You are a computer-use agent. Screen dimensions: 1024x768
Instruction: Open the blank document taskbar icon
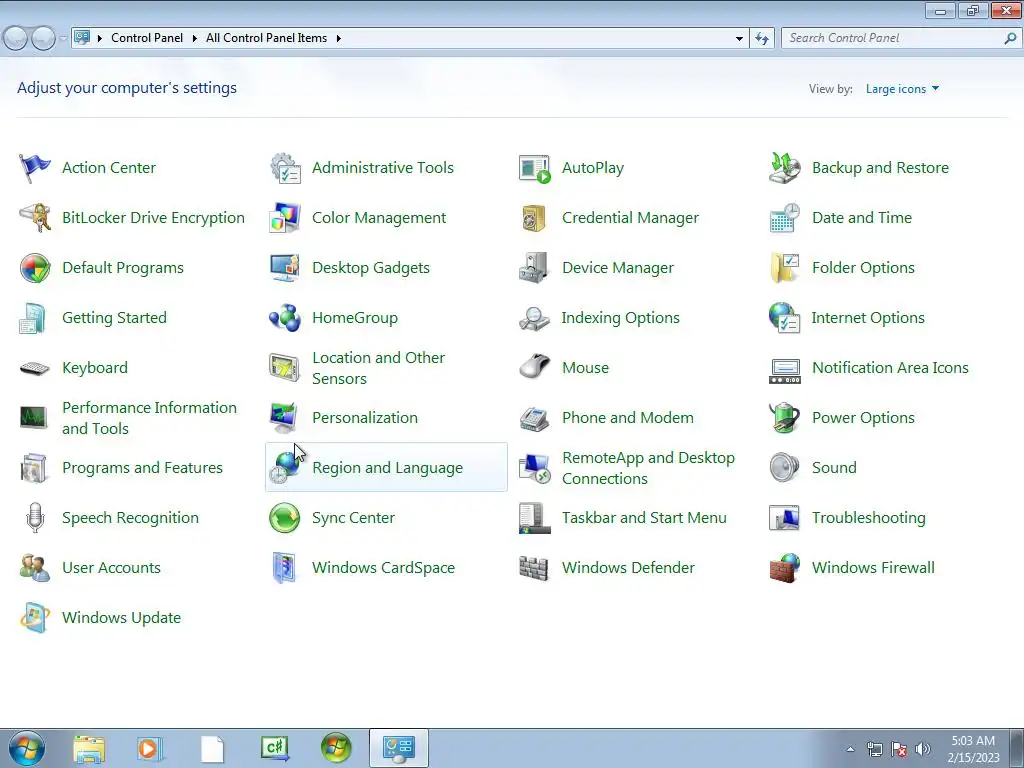[212, 749]
